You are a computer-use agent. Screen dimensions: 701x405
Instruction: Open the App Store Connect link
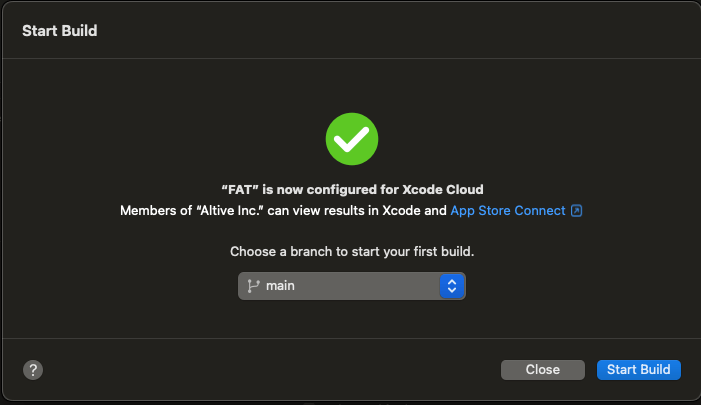click(x=508, y=211)
